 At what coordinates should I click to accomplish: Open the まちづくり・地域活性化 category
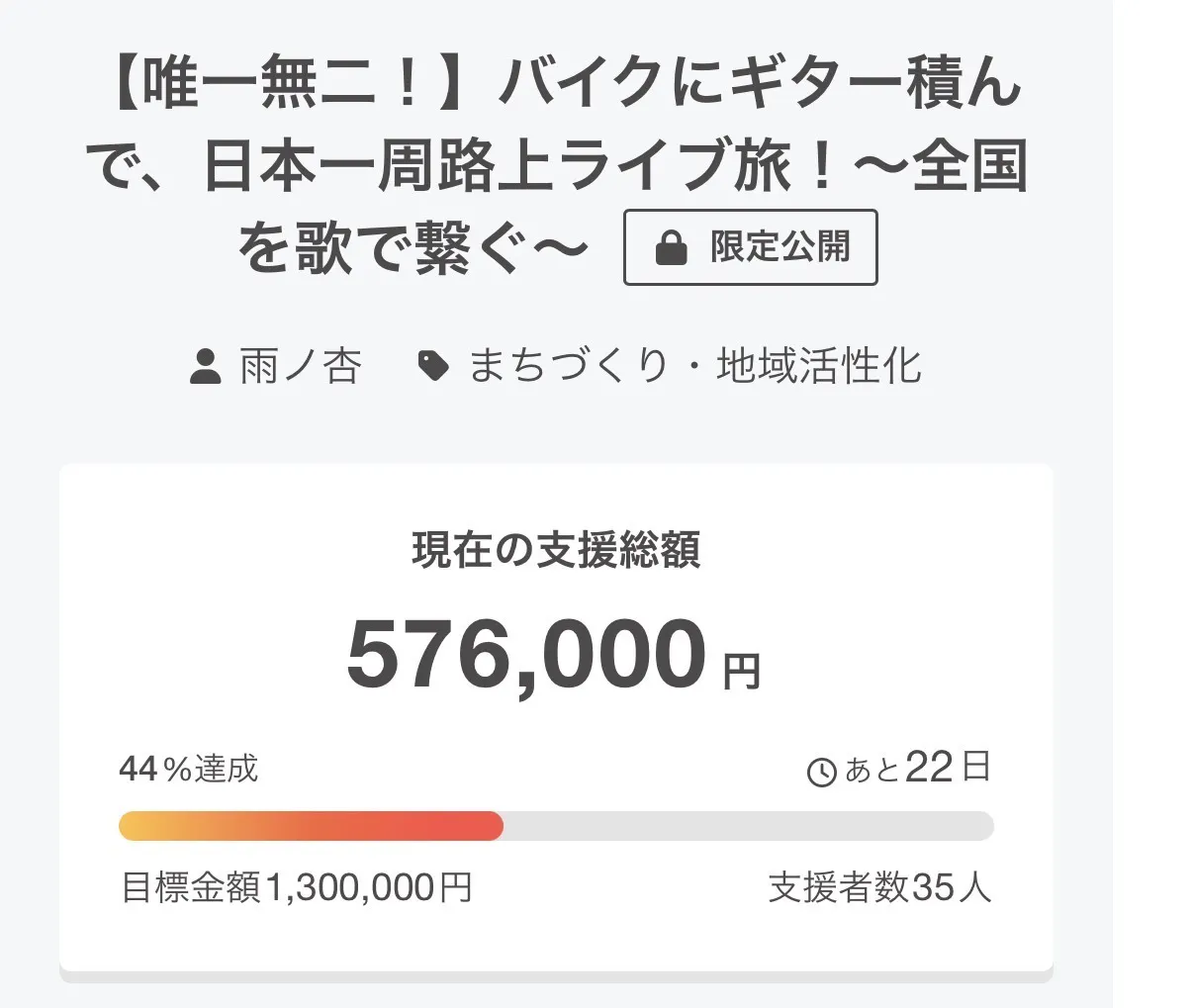point(694,366)
